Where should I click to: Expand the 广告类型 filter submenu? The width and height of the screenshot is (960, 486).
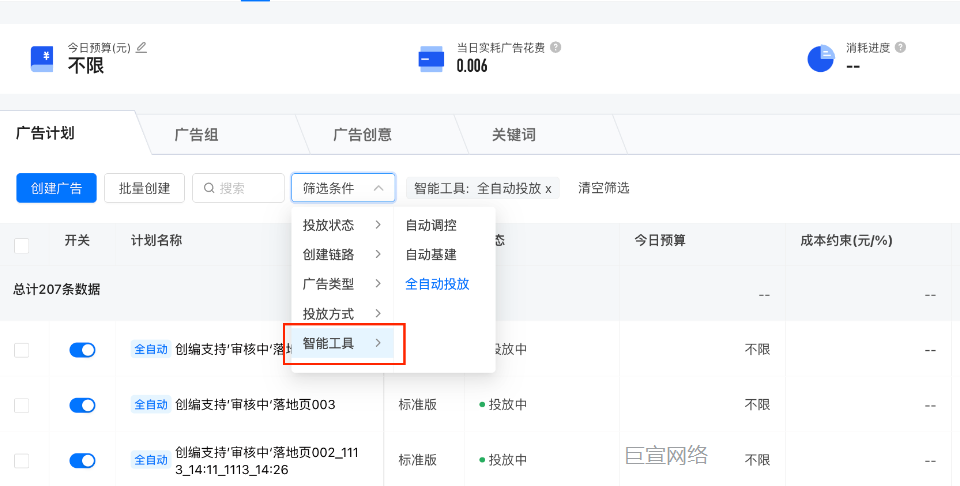click(x=342, y=284)
